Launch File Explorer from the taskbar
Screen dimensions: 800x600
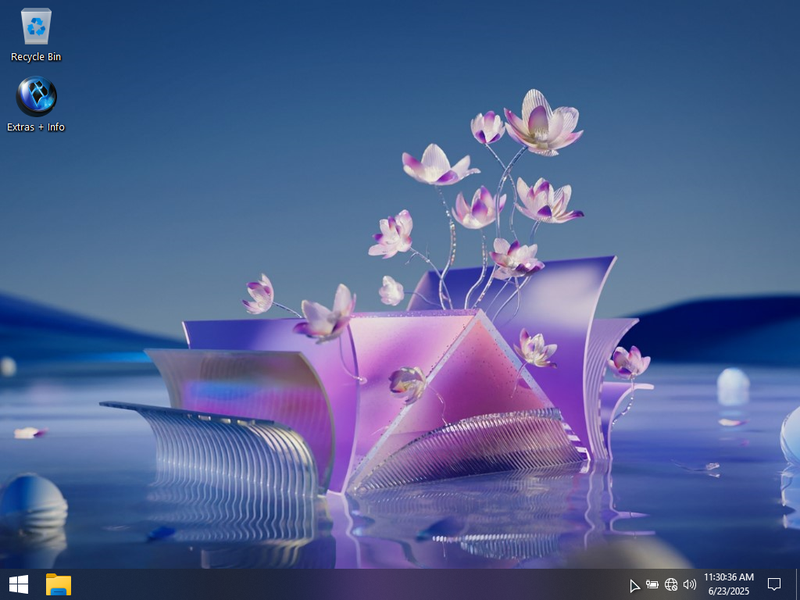[x=58, y=584]
